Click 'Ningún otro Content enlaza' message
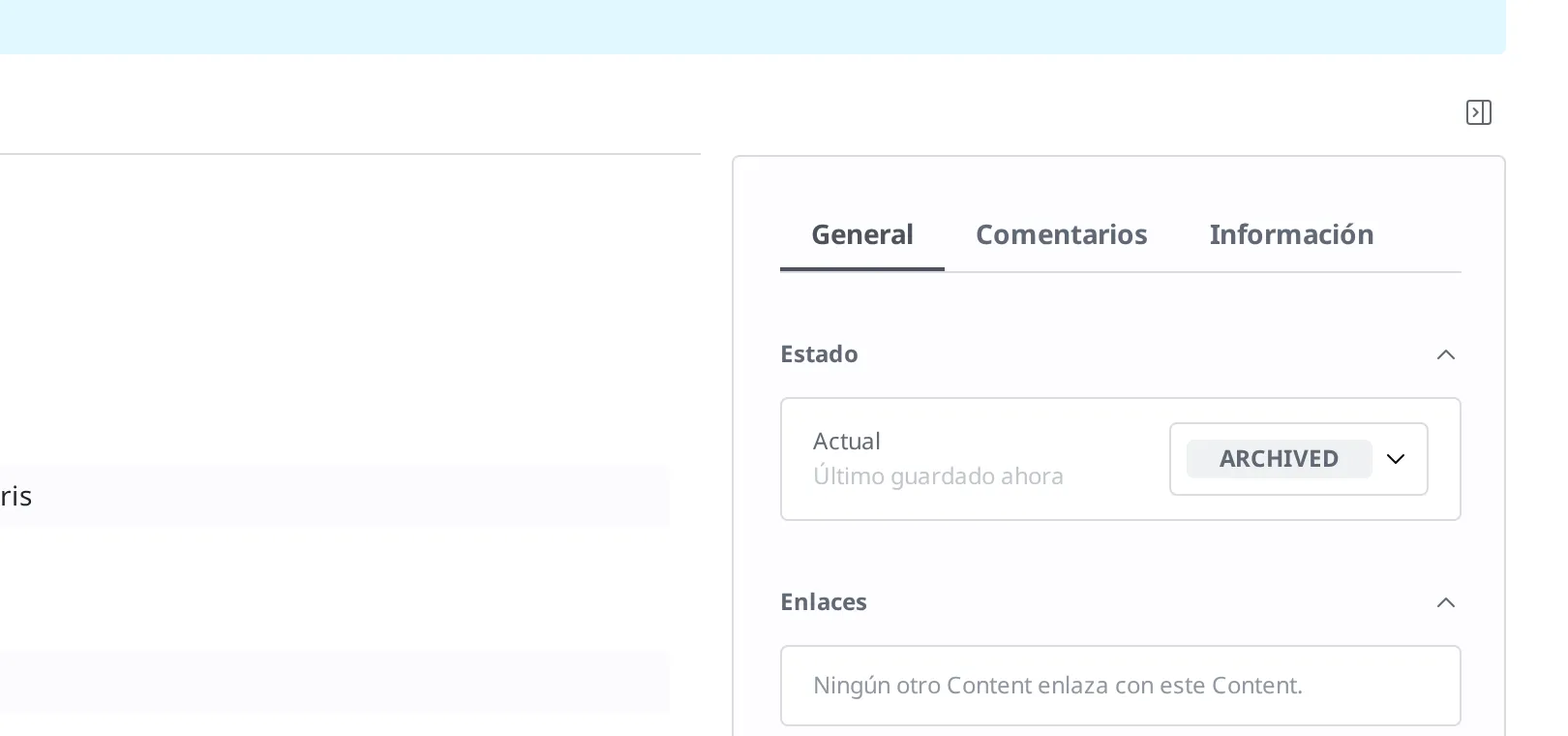Viewport: 1568px width, 736px height. point(1058,686)
